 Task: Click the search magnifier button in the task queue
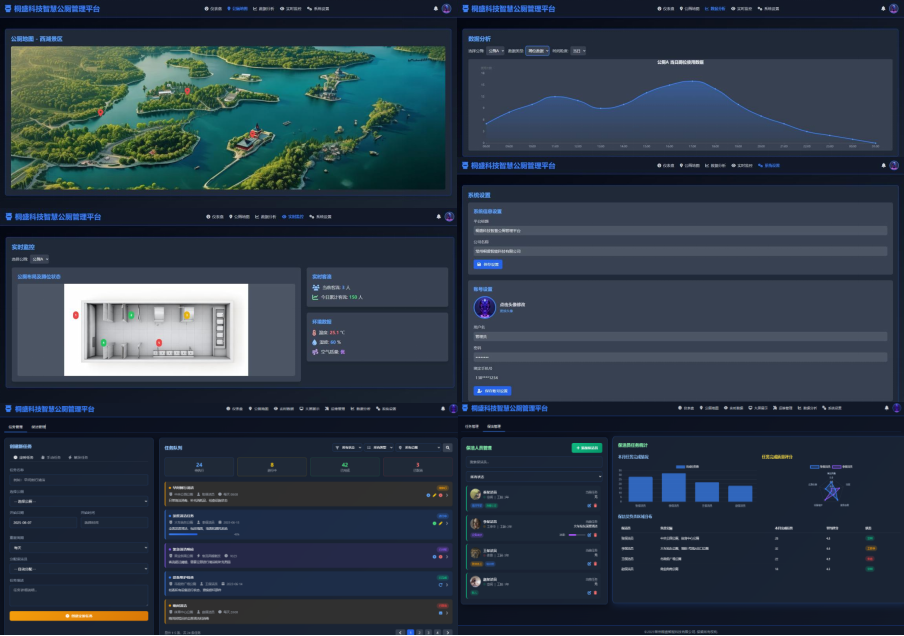(x=447, y=447)
